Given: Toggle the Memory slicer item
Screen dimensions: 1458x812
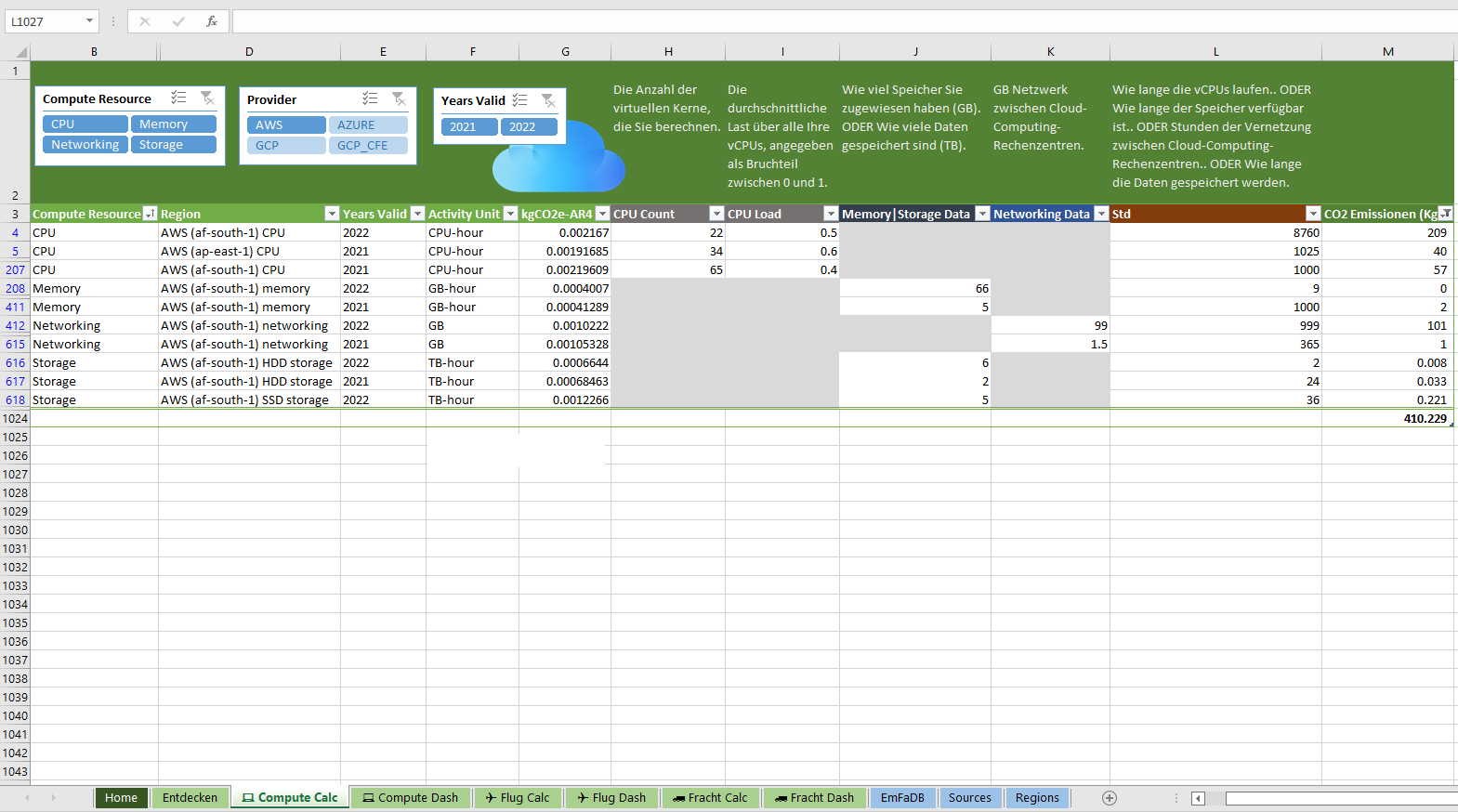Looking at the screenshot, I should point(173,124).
